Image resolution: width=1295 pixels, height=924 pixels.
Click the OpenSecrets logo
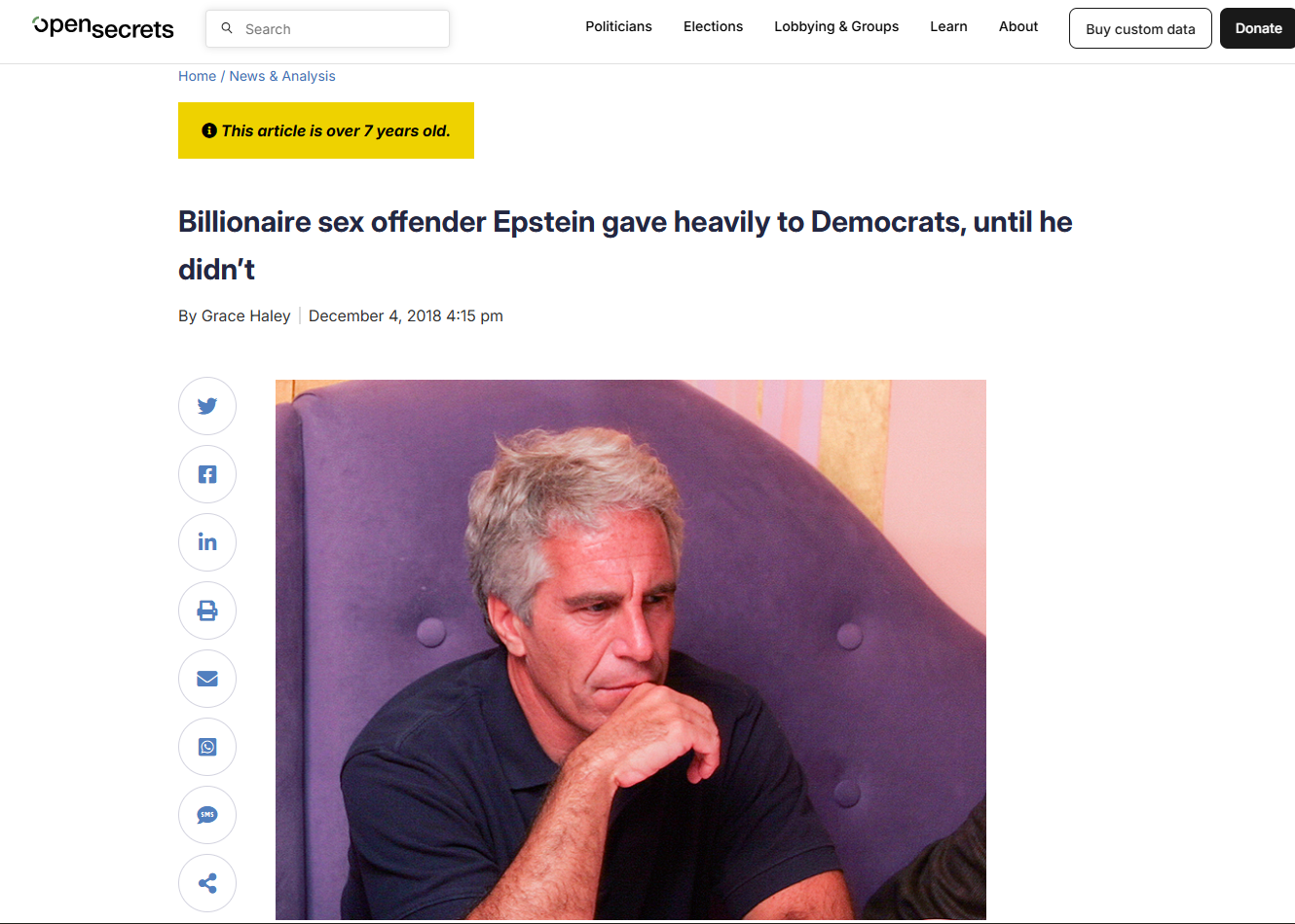103,27
